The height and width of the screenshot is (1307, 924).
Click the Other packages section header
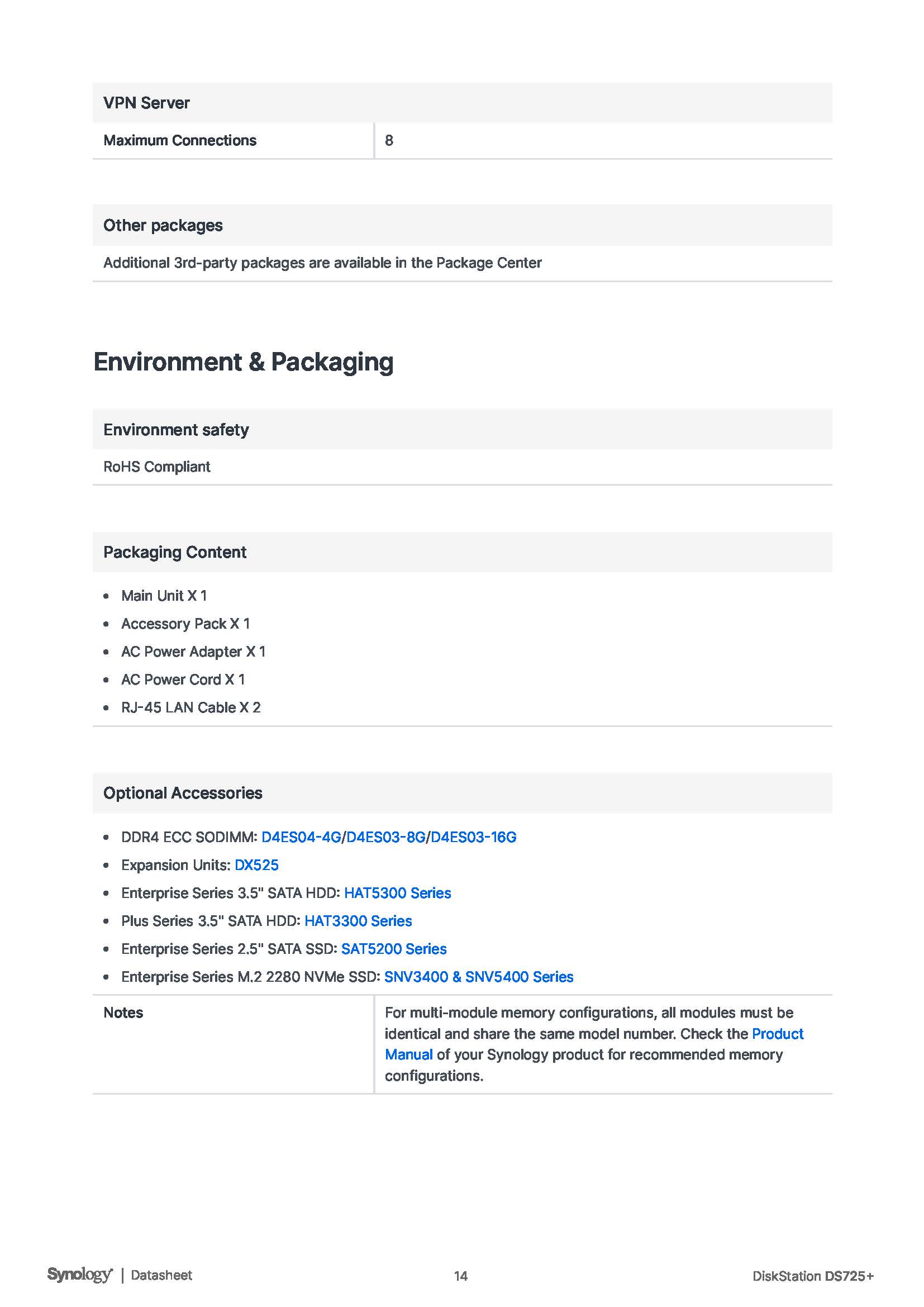tap(163, 225)
